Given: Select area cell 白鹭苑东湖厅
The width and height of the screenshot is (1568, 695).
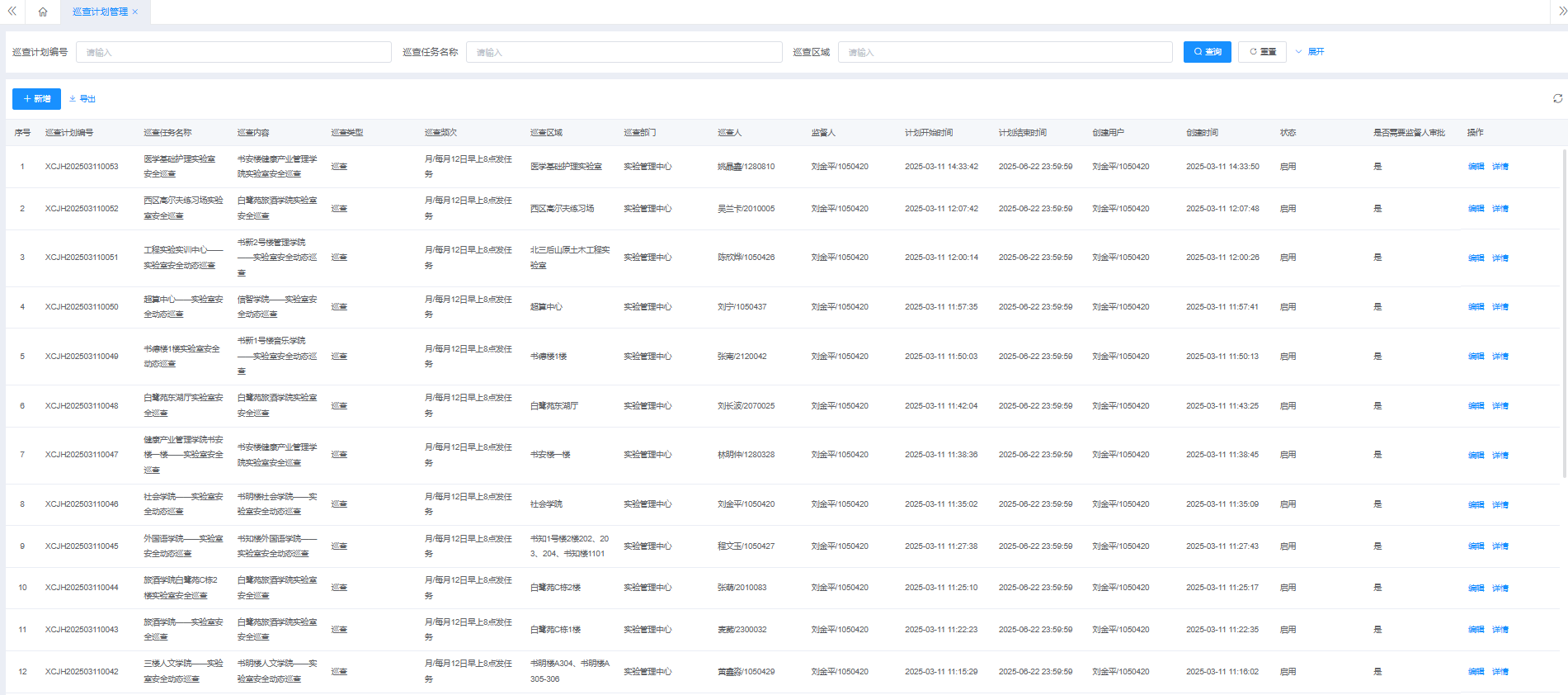Looking at the screenshot, I should tap(554, 406).
